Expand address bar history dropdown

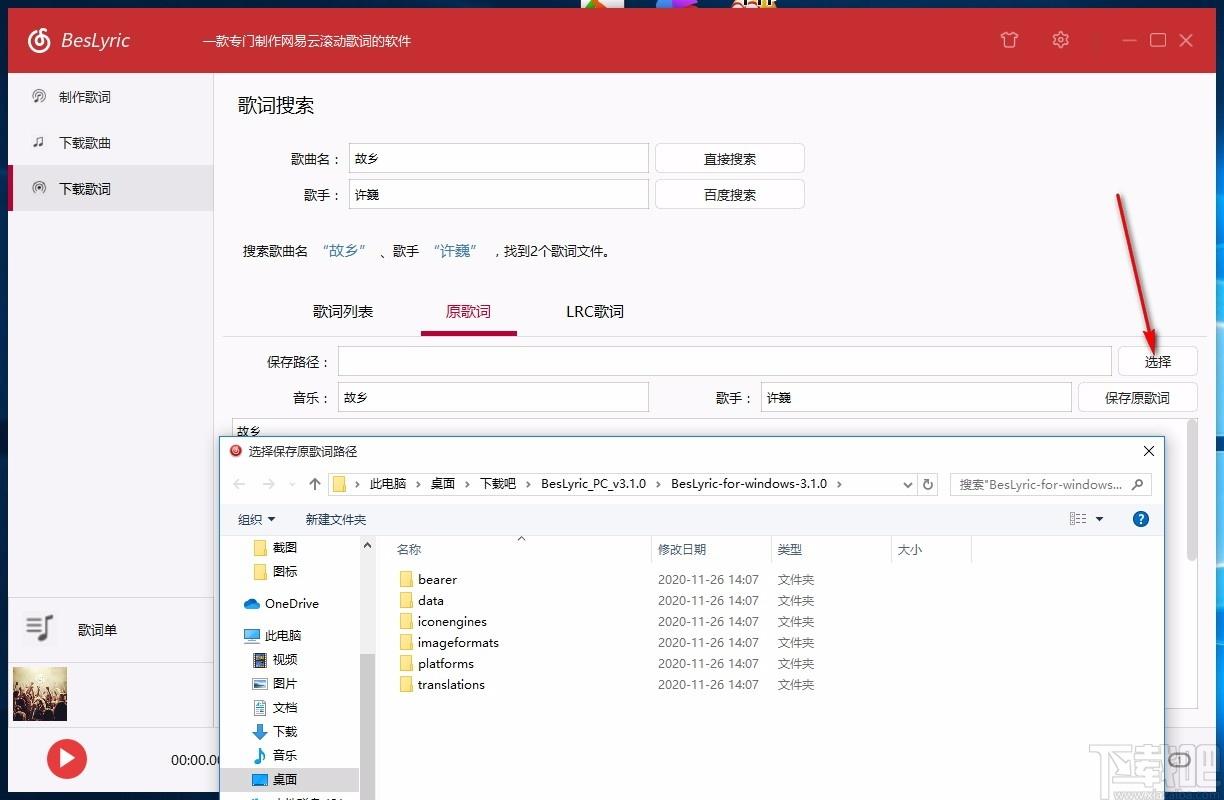pos(908,484)
